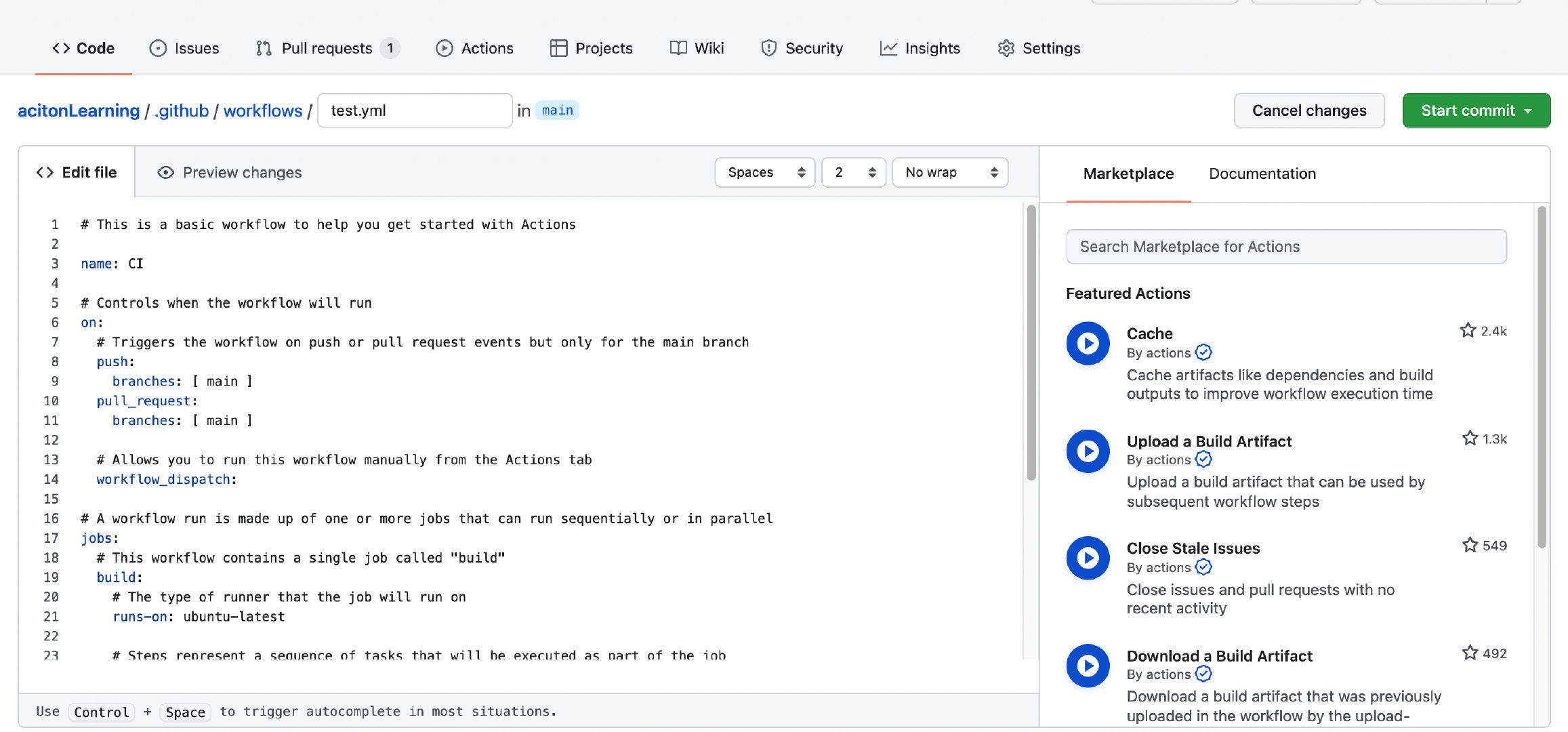Click the Pull requests branch icon

click(x=264, y=48)
